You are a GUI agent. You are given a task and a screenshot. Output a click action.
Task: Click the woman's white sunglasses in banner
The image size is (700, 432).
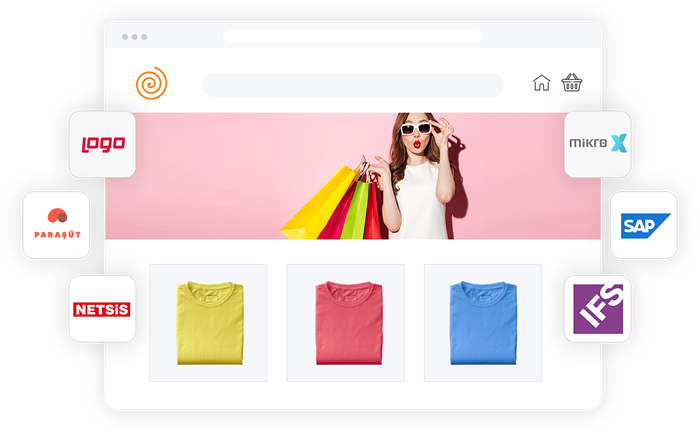(x=420, y=128)
